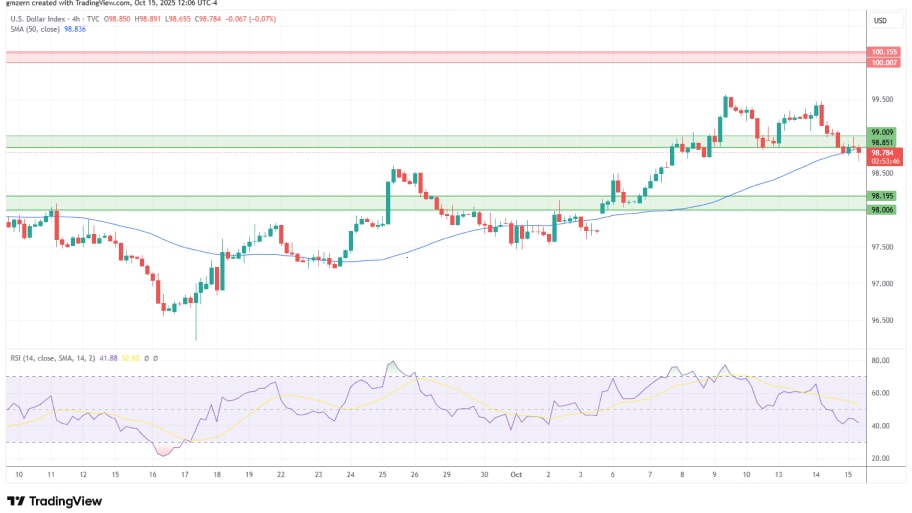
Task: Select the U.S. Dollar Index symbol title
Action: point(38,19)
